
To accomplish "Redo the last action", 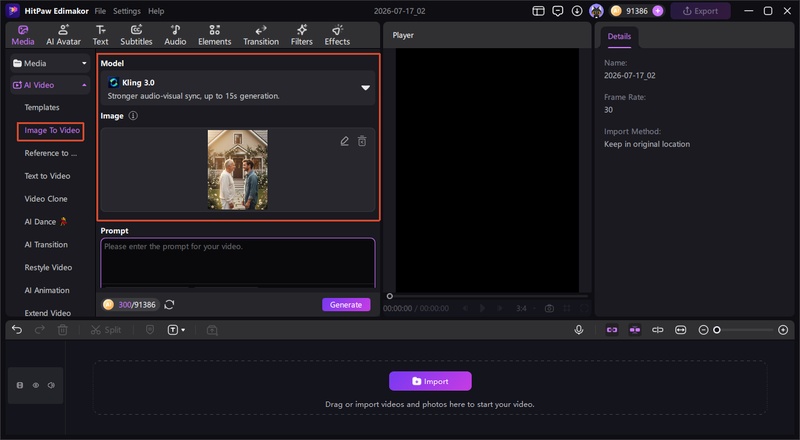I will pyautogui.click(x=40, y=330).
